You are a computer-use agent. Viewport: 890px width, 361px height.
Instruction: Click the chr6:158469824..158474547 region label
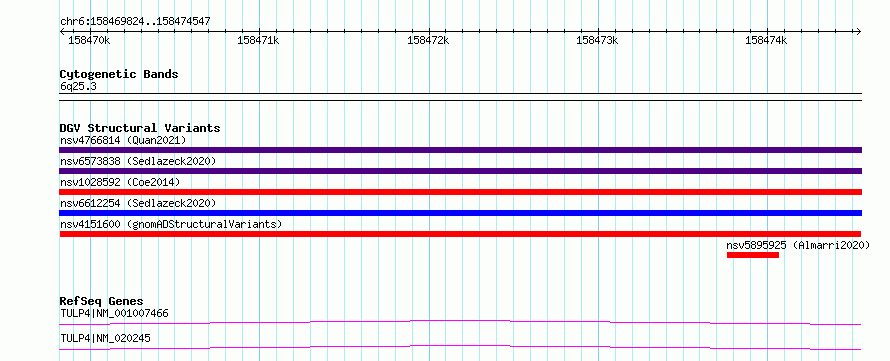coord(135,21)
